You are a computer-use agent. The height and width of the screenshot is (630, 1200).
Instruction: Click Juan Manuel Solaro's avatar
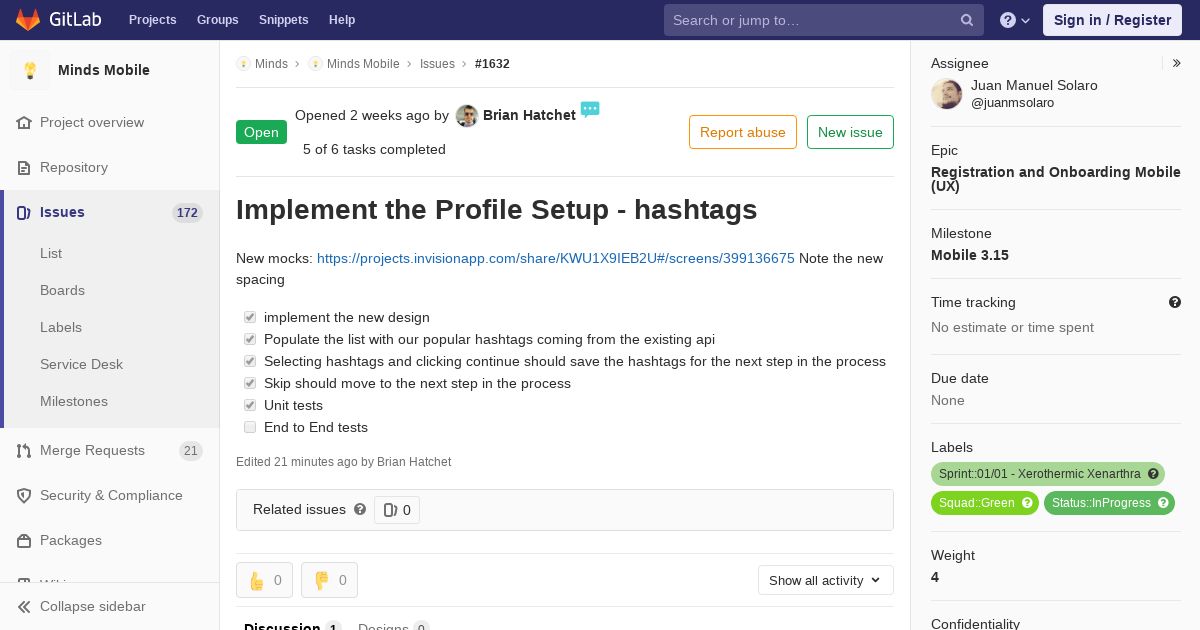point(947,94)
